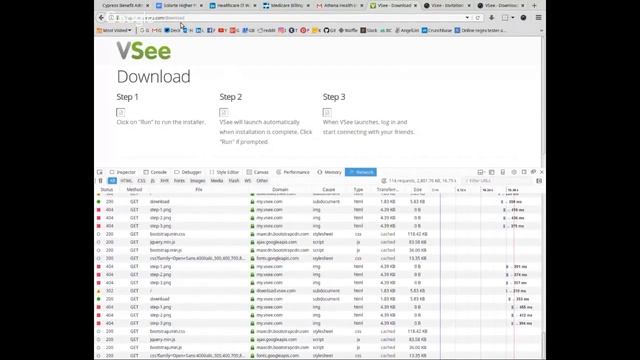The height and width of the screenshot is (360, 640).
Task: Open the URL bar history dropdown arrow
Action: [467, 18]
